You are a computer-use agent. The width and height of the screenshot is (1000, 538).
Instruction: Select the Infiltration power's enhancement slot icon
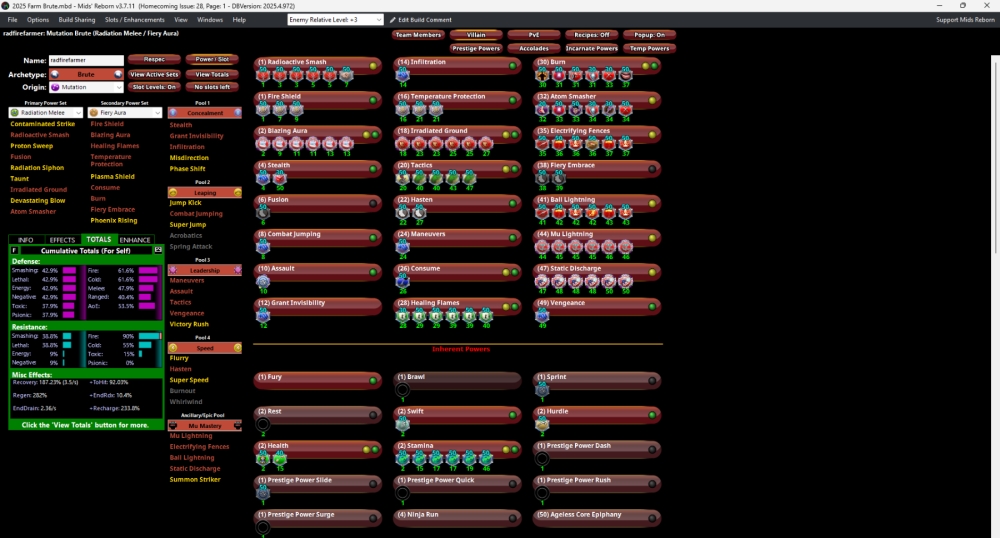click(x=402, y=74)
